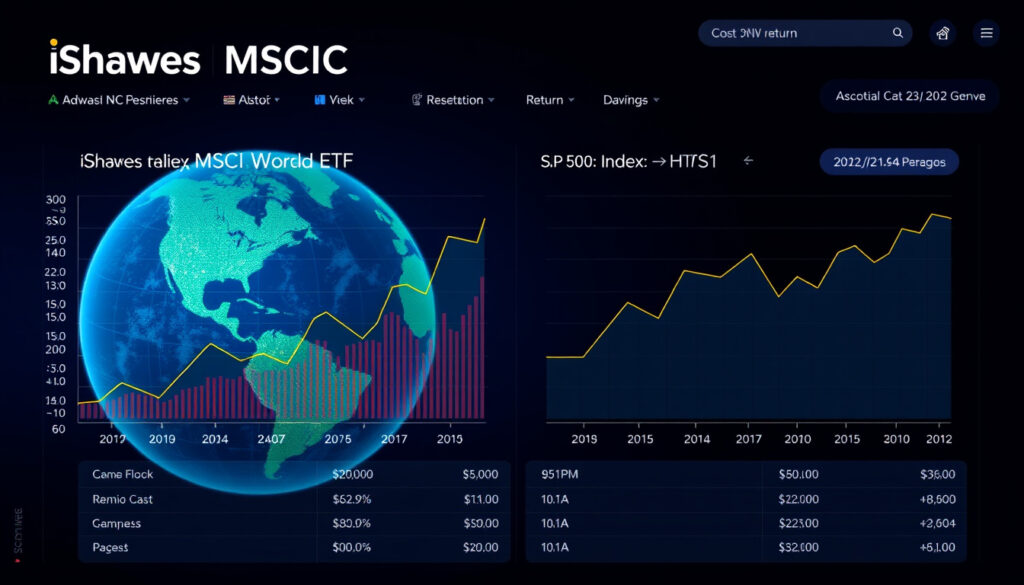Click the blue Viek icon
Image resolution: width=1024 pixels, height=585 pixels.
[320, 100]
